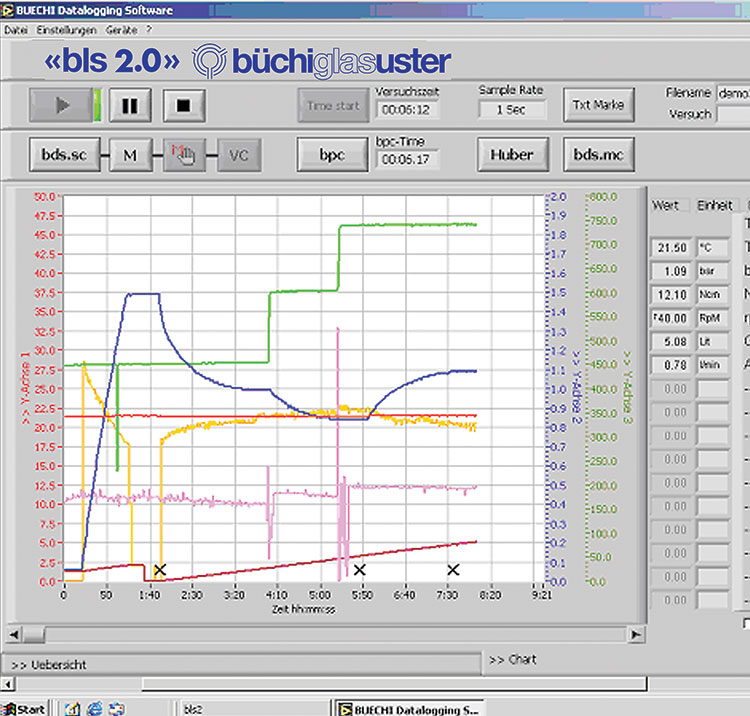Click the value field showing 40.00
The height and width of the screenshot is (716, 750).
pyautogui.click(x=671, y=318)
